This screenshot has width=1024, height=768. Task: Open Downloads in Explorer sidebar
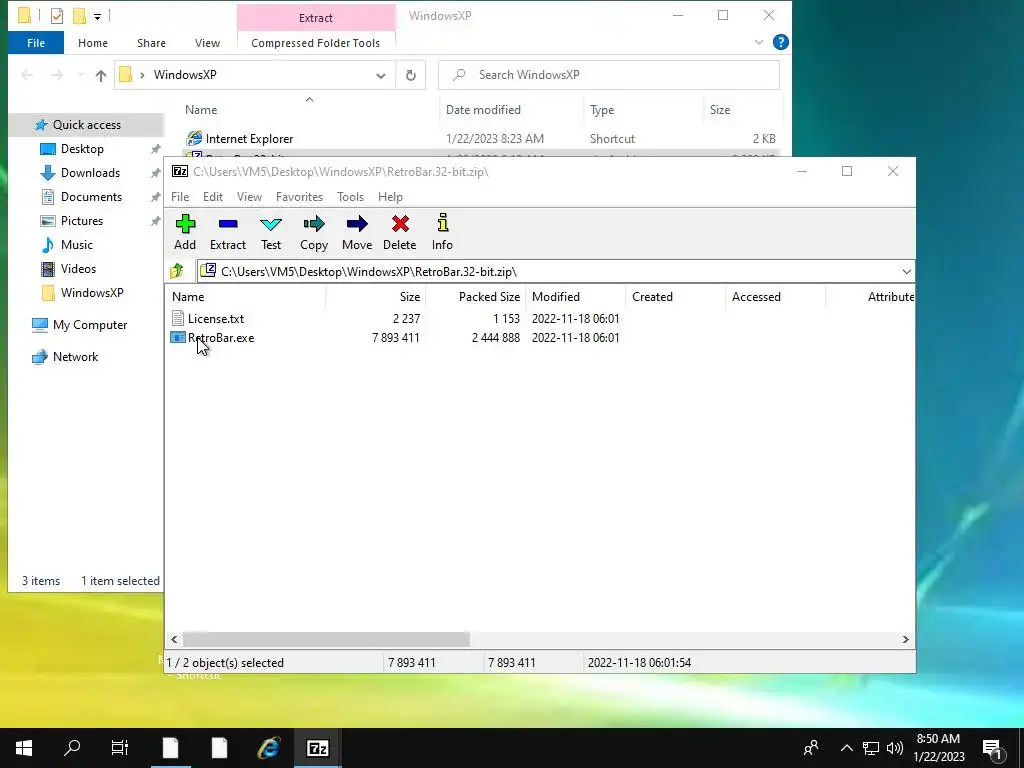click(x=90, y=173)
